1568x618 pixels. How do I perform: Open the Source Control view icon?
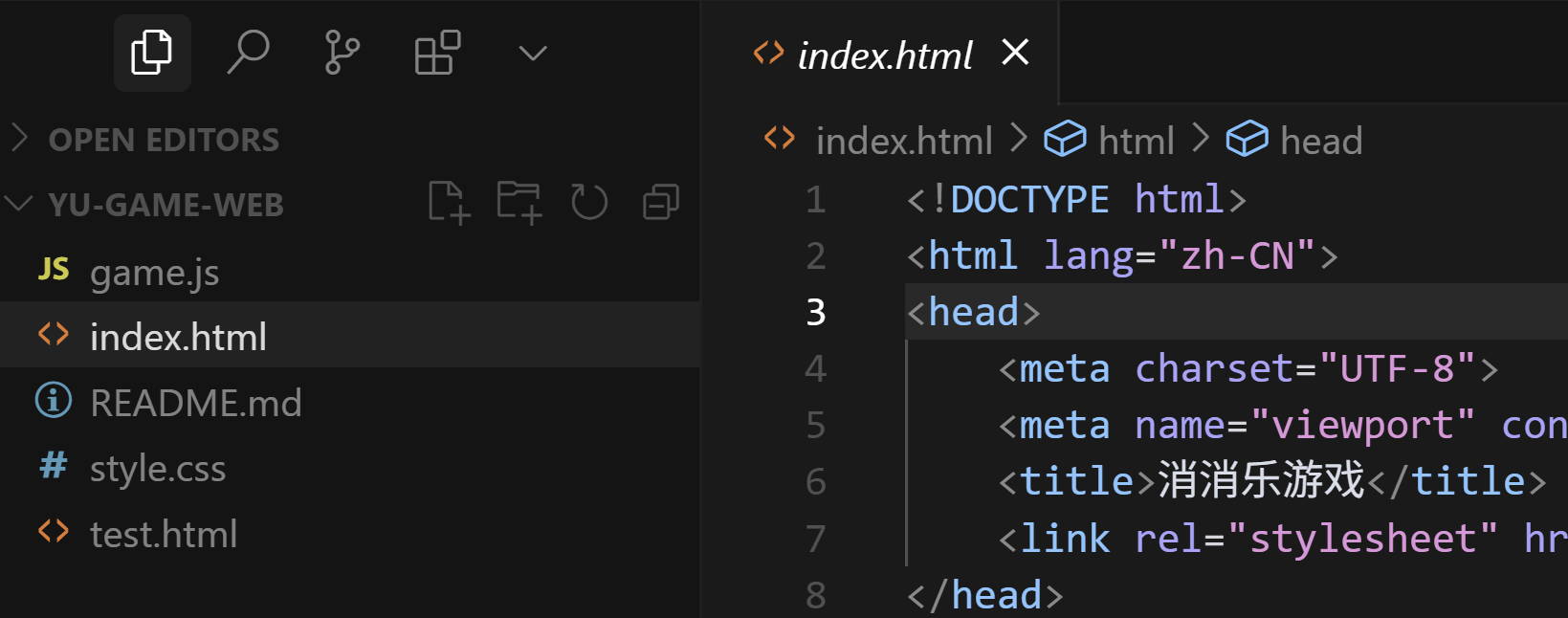tap(342, 53)
